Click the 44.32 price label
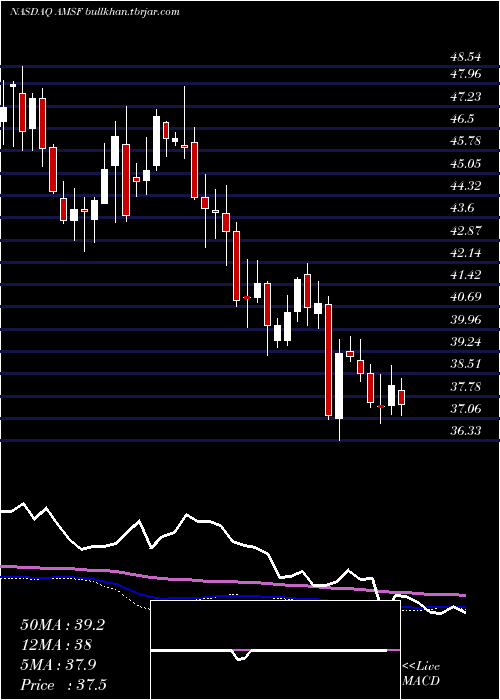500x700 pixels. (466, 185)
